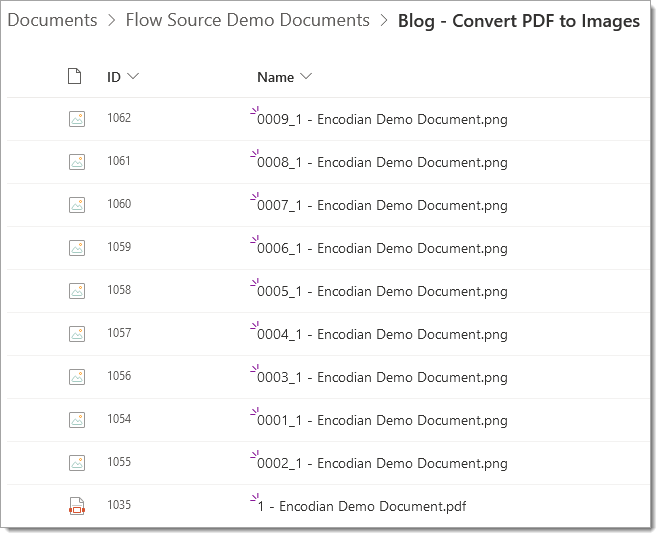
Task: Open 0006_1 - Encodian Demo Document.png
Action: [x=382, y=248]
